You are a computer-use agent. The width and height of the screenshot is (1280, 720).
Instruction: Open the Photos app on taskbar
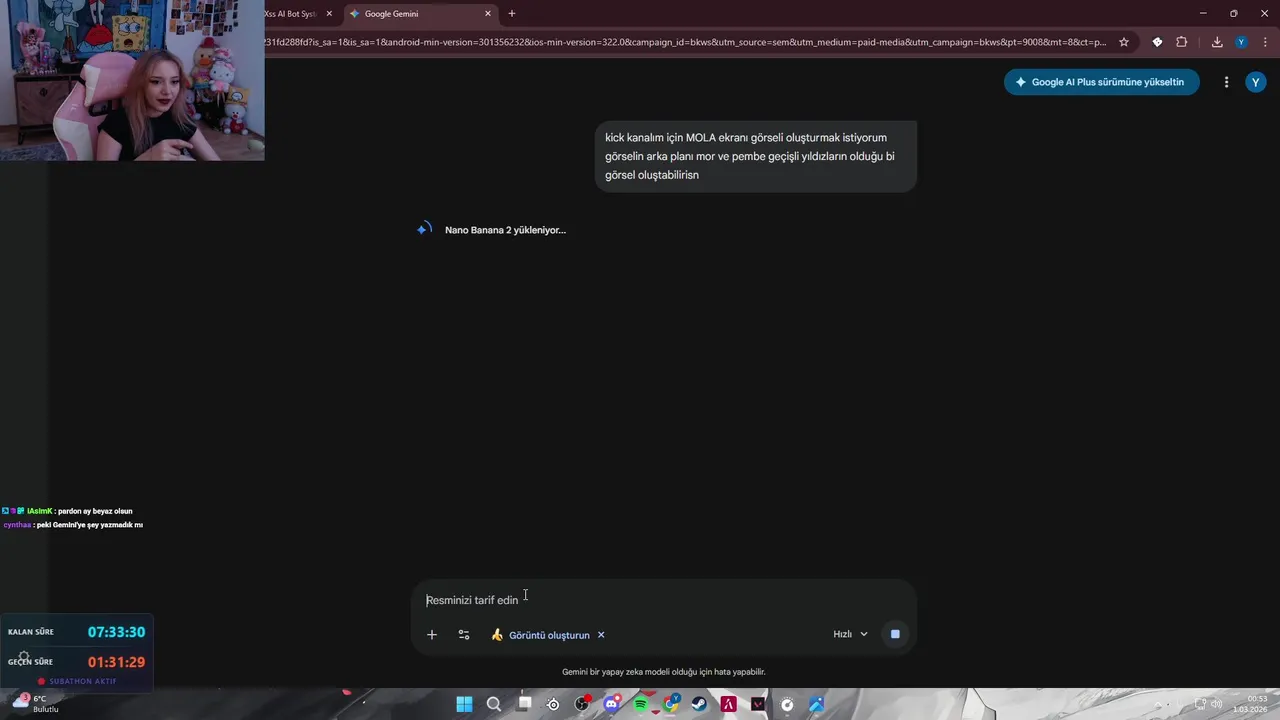coord(817,704)
